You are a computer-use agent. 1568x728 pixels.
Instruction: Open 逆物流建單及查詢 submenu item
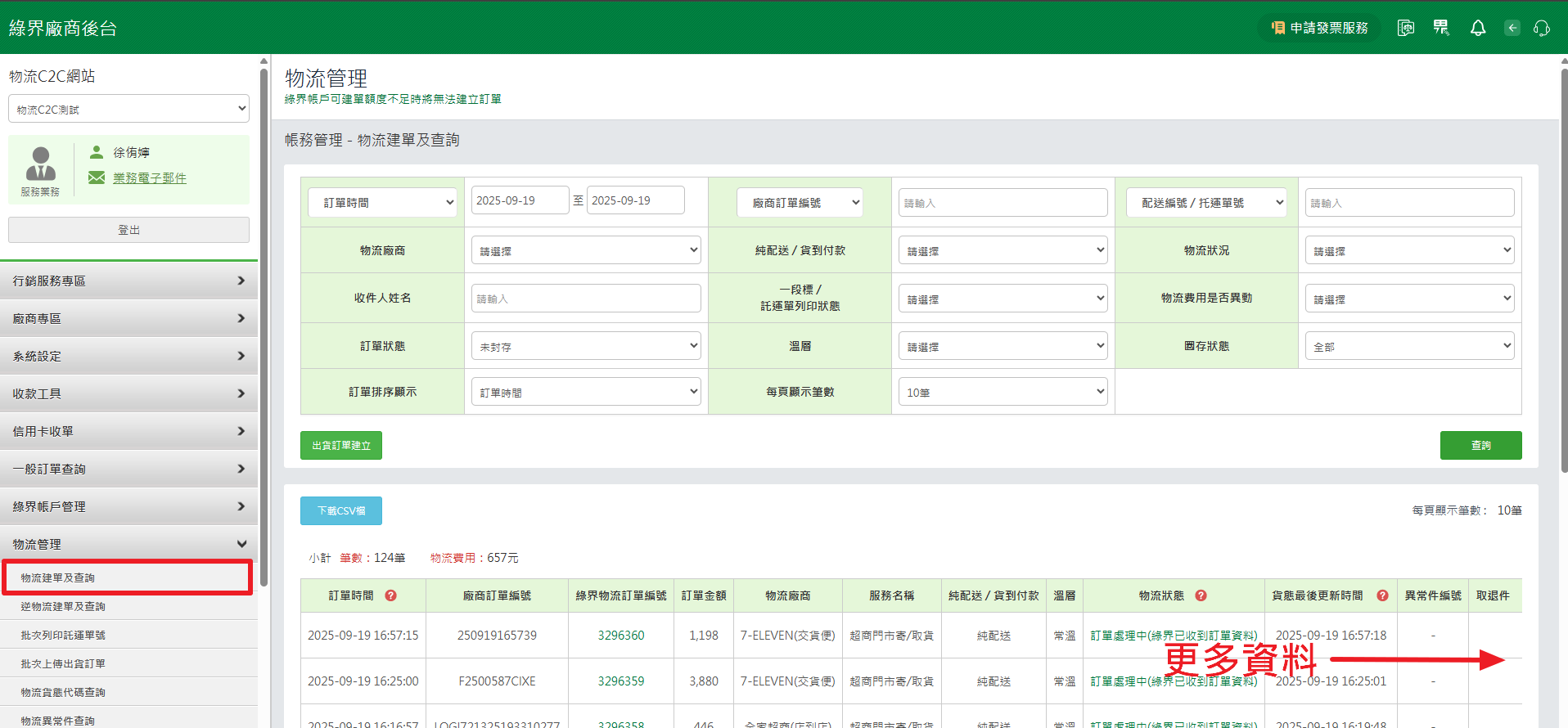(63, 606)
